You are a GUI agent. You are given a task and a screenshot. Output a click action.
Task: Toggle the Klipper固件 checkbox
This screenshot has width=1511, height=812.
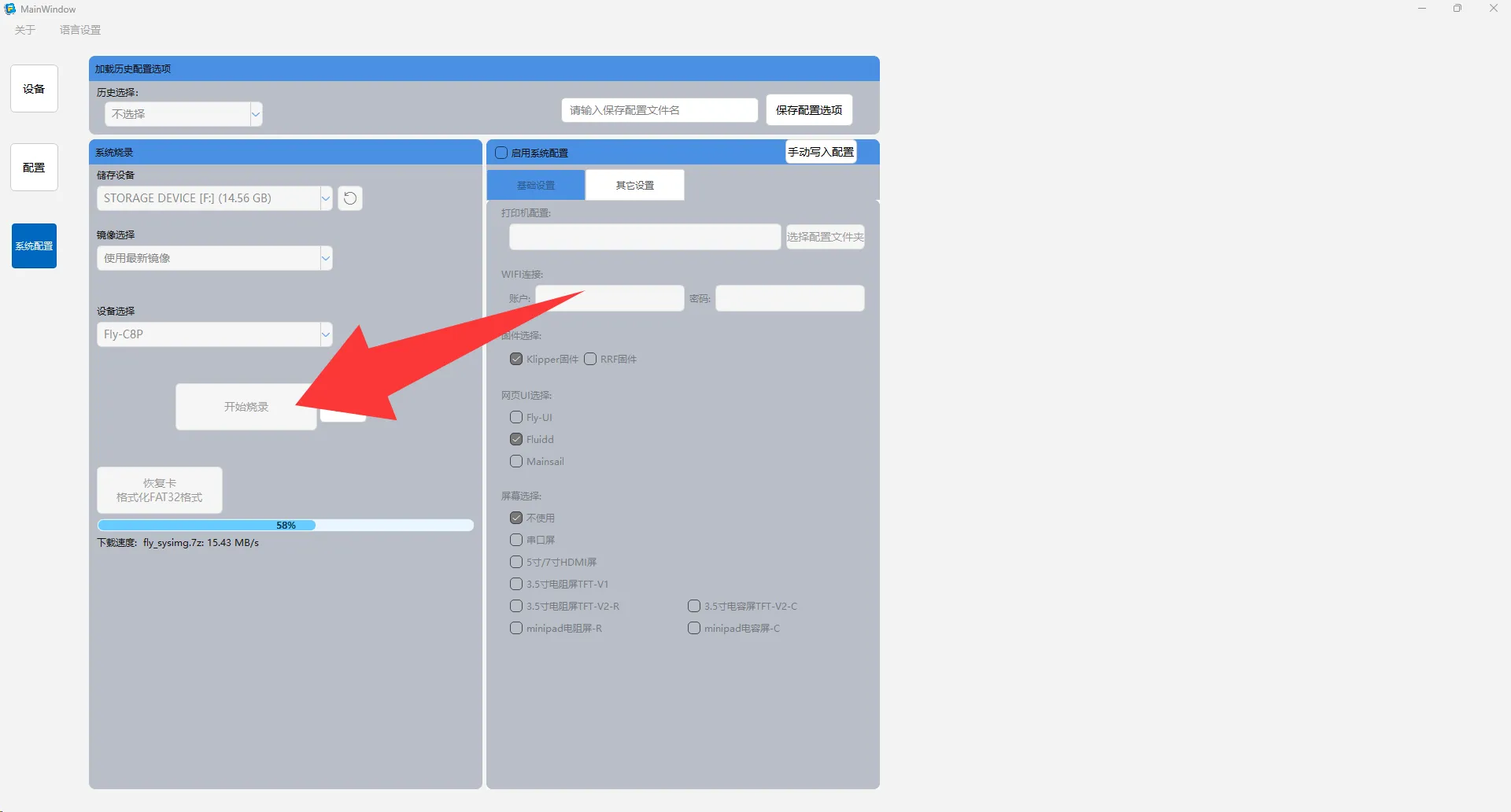pos(516,360)
